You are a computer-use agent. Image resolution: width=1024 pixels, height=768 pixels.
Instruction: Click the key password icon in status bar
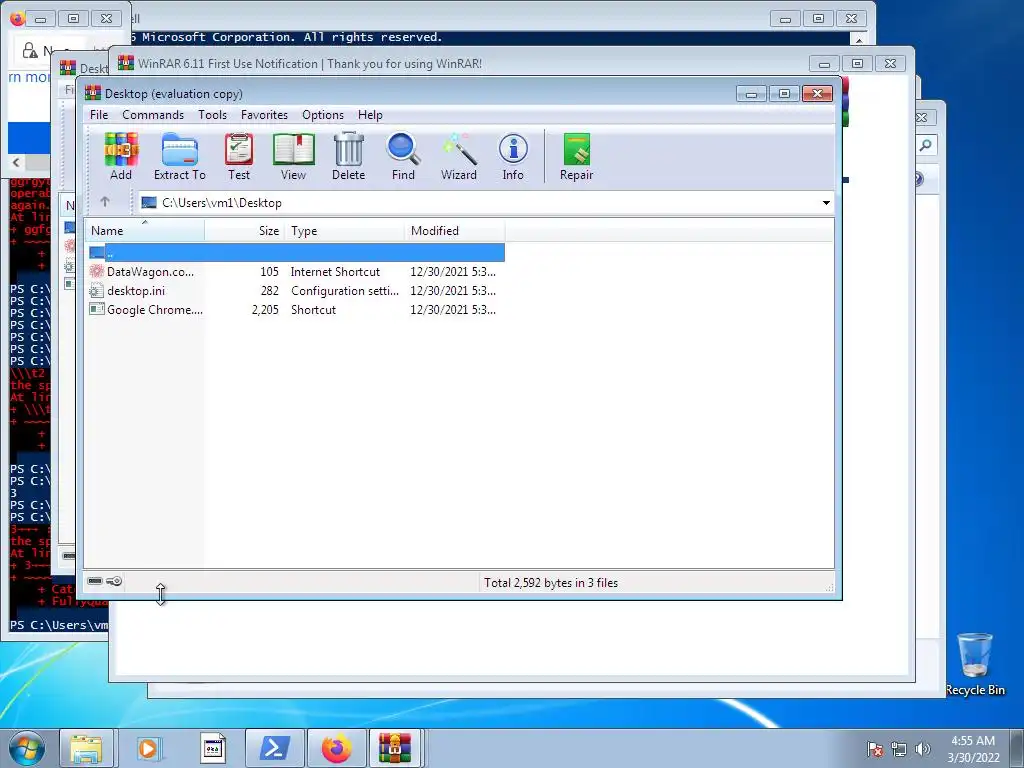[114, 581]
